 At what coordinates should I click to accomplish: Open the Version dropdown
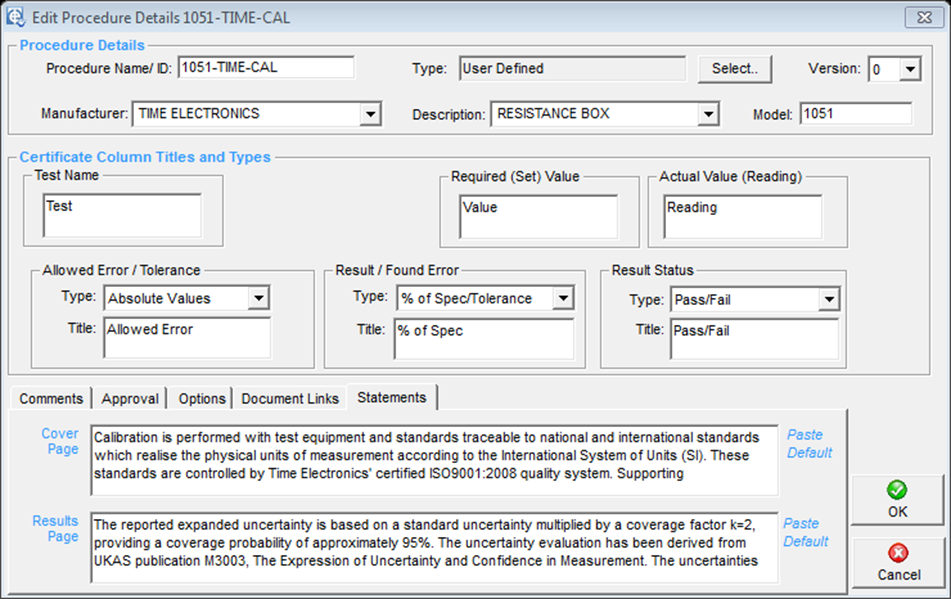pyautogui.click(x=909, y=69)
